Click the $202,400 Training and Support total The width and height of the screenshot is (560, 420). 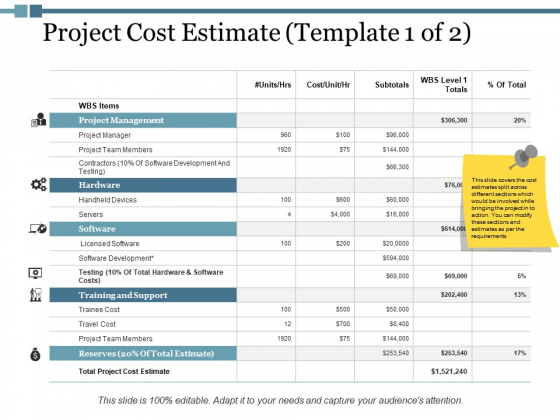(454, 295)
